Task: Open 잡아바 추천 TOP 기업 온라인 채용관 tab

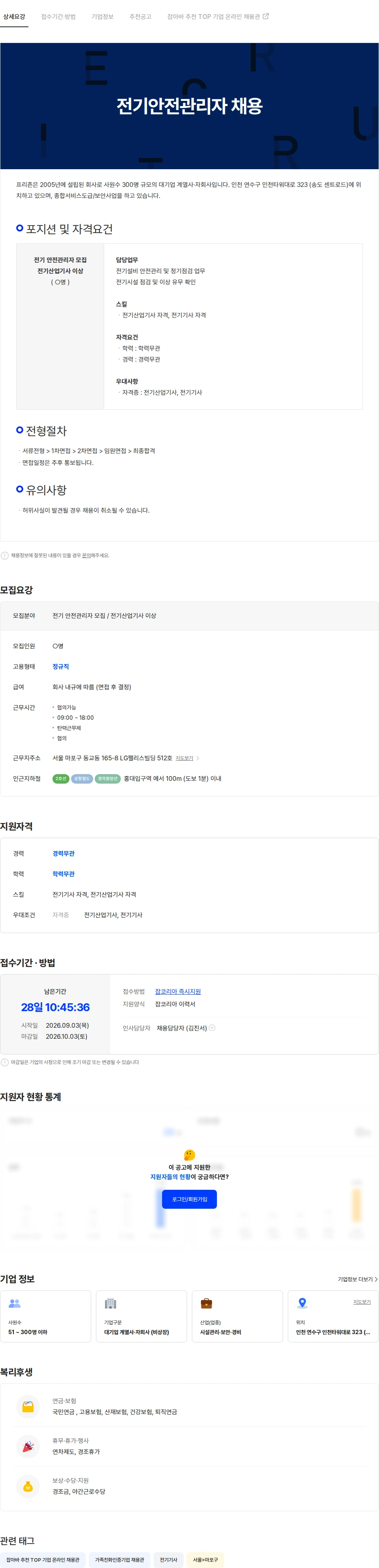Action: 218,17
